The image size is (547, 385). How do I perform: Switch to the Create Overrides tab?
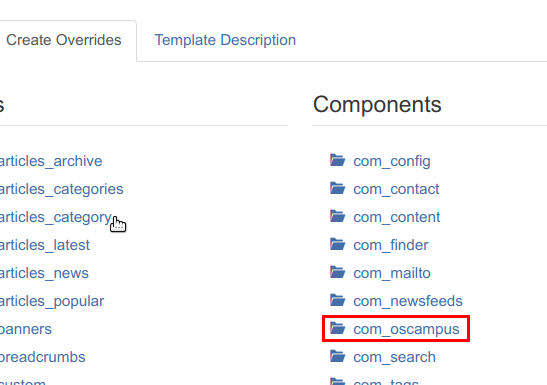tap(64, 40)
